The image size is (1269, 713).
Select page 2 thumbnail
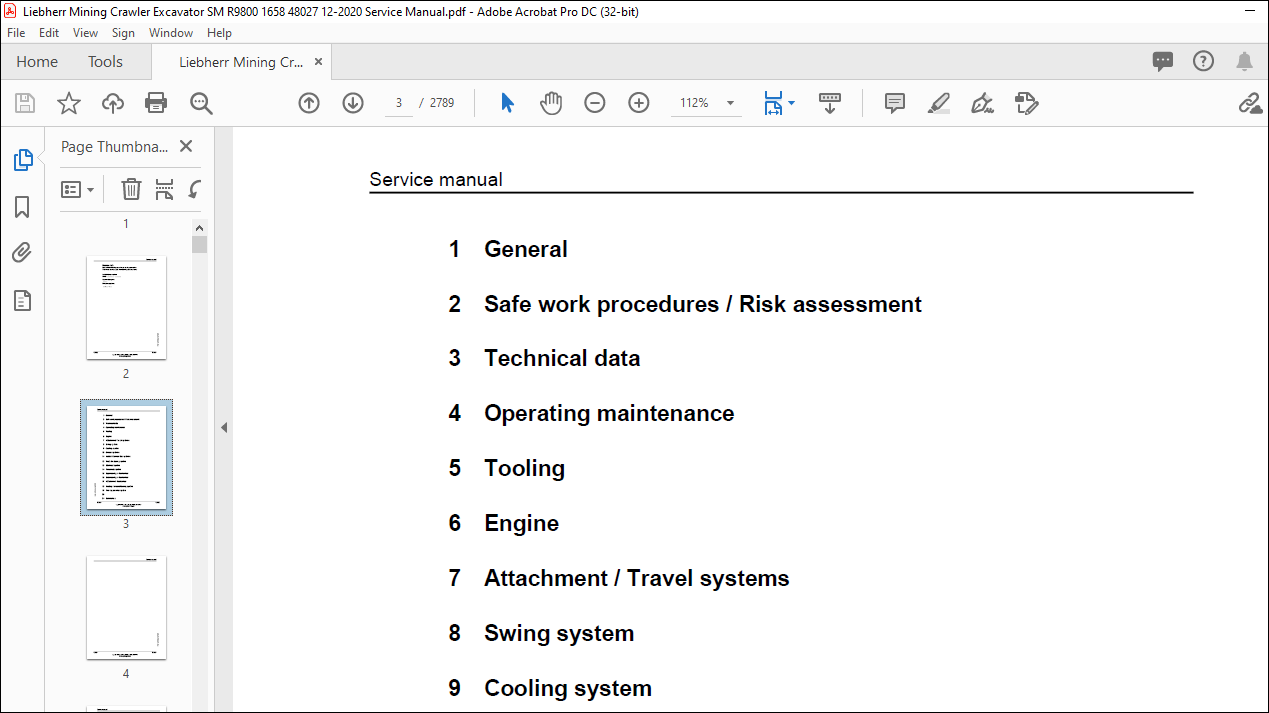(126, 307)
